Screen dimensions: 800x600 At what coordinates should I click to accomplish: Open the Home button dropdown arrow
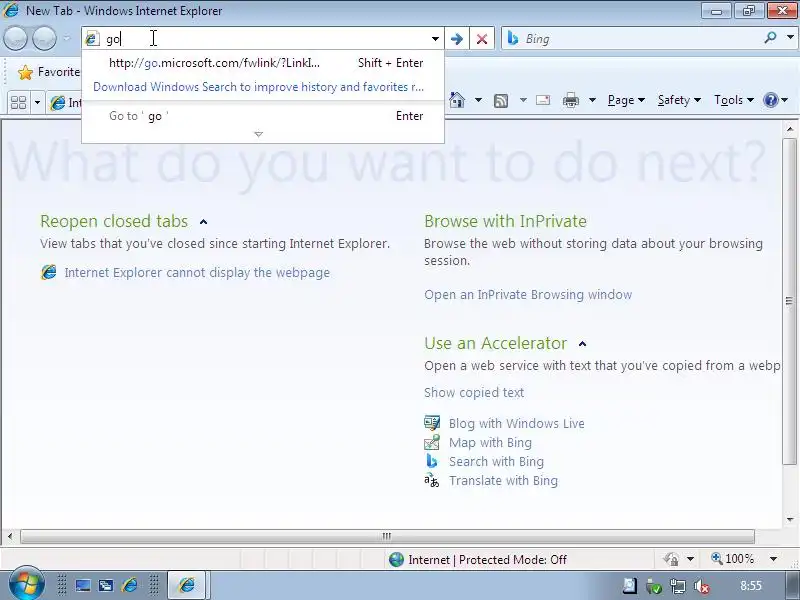click(x=478, y=100)
